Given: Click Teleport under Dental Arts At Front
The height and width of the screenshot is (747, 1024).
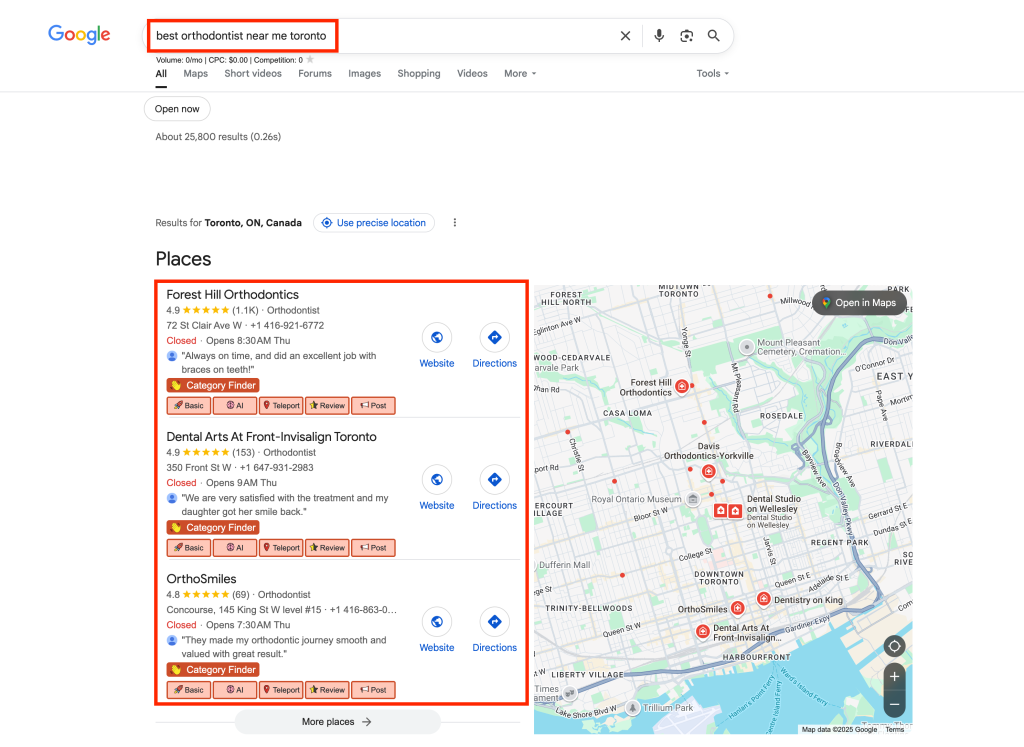Looking at the screenshot, I should [x=281, y=548].
